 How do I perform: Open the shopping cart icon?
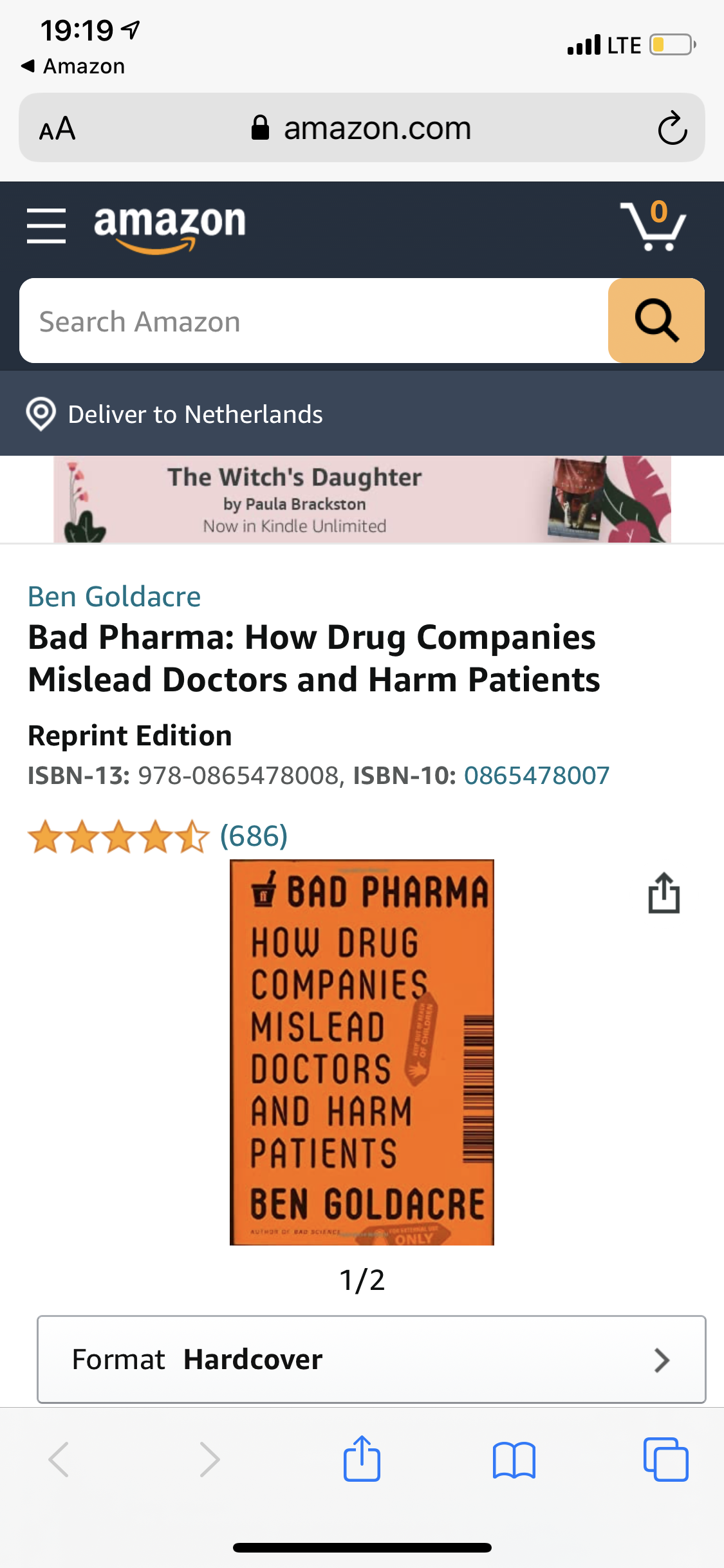click(653, 225)
